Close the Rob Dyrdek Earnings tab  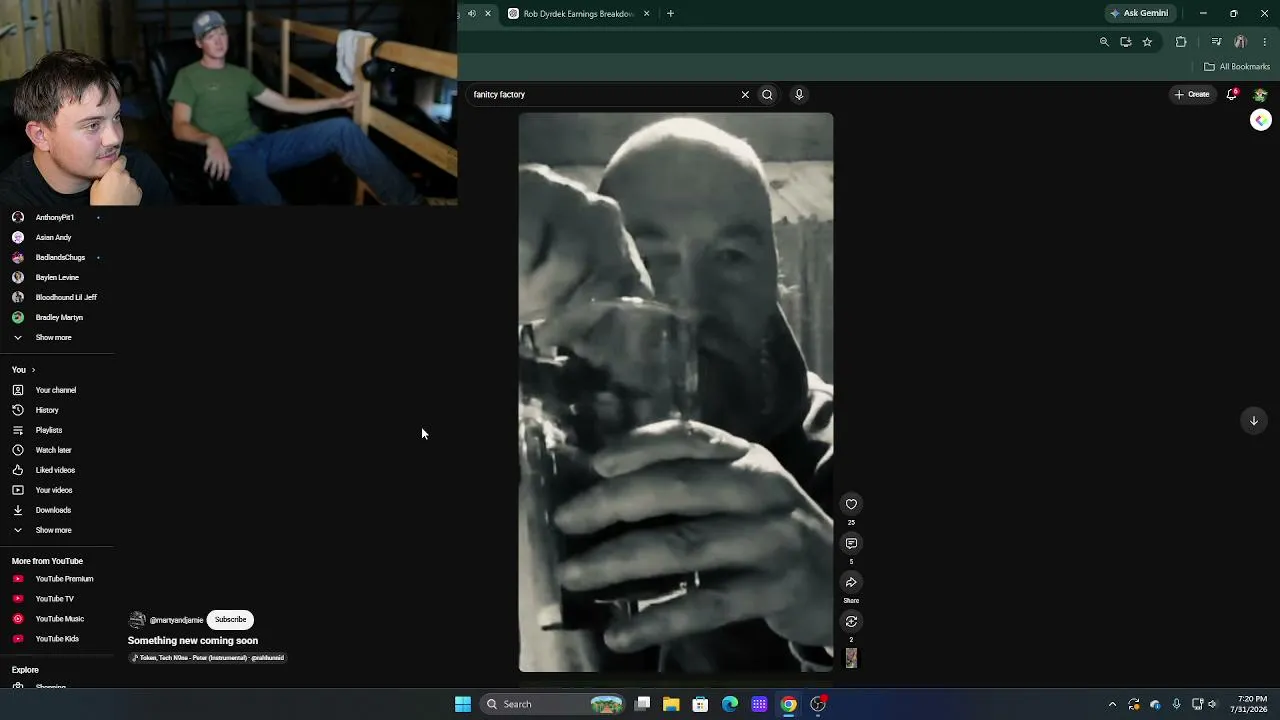pos(647,14)
